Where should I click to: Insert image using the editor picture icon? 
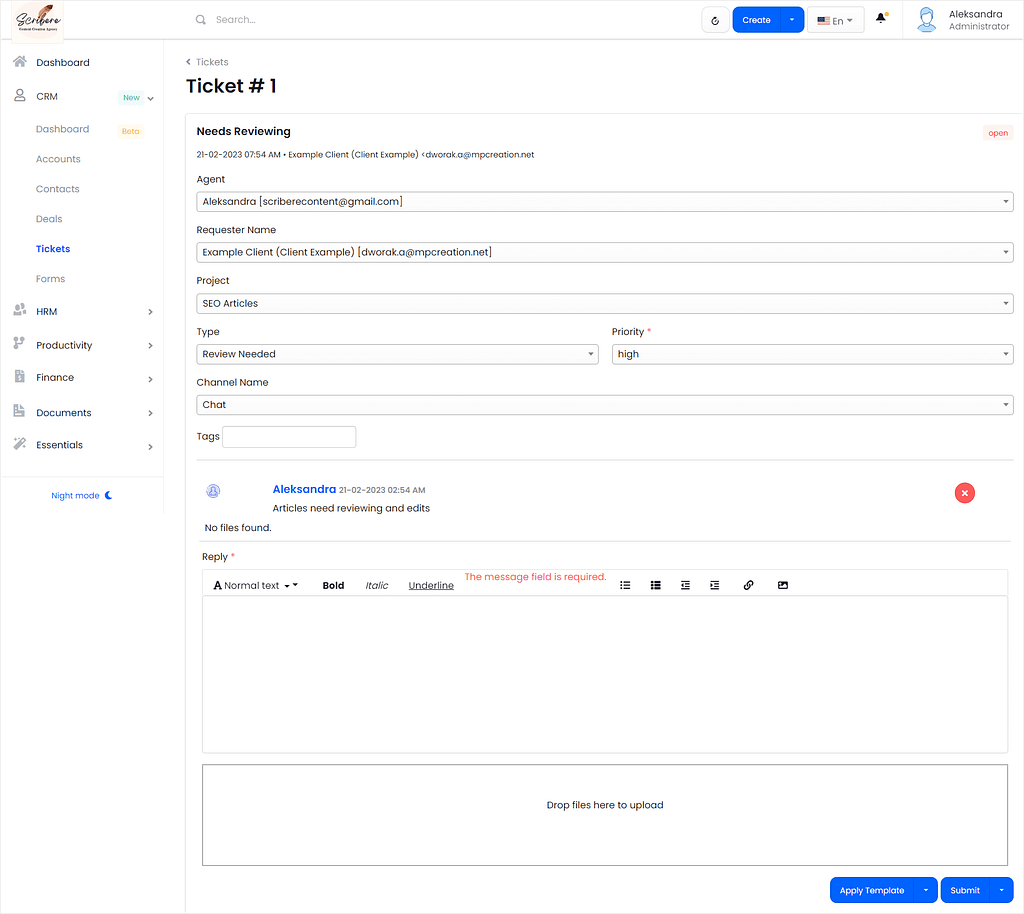[x=782, y=585]
